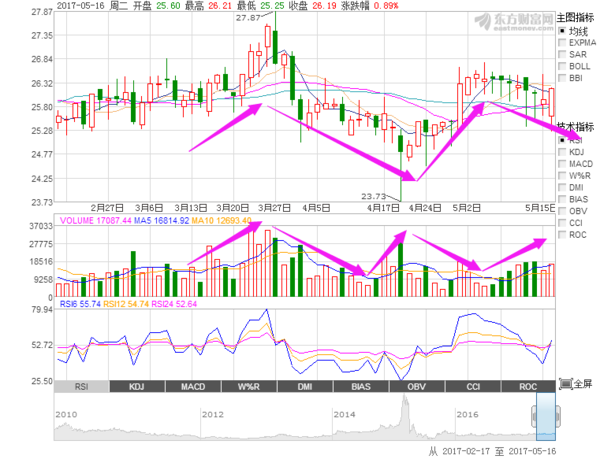Click the blue range selector window on timeline
Screen dimensions: 600x459
pos(546,417)
